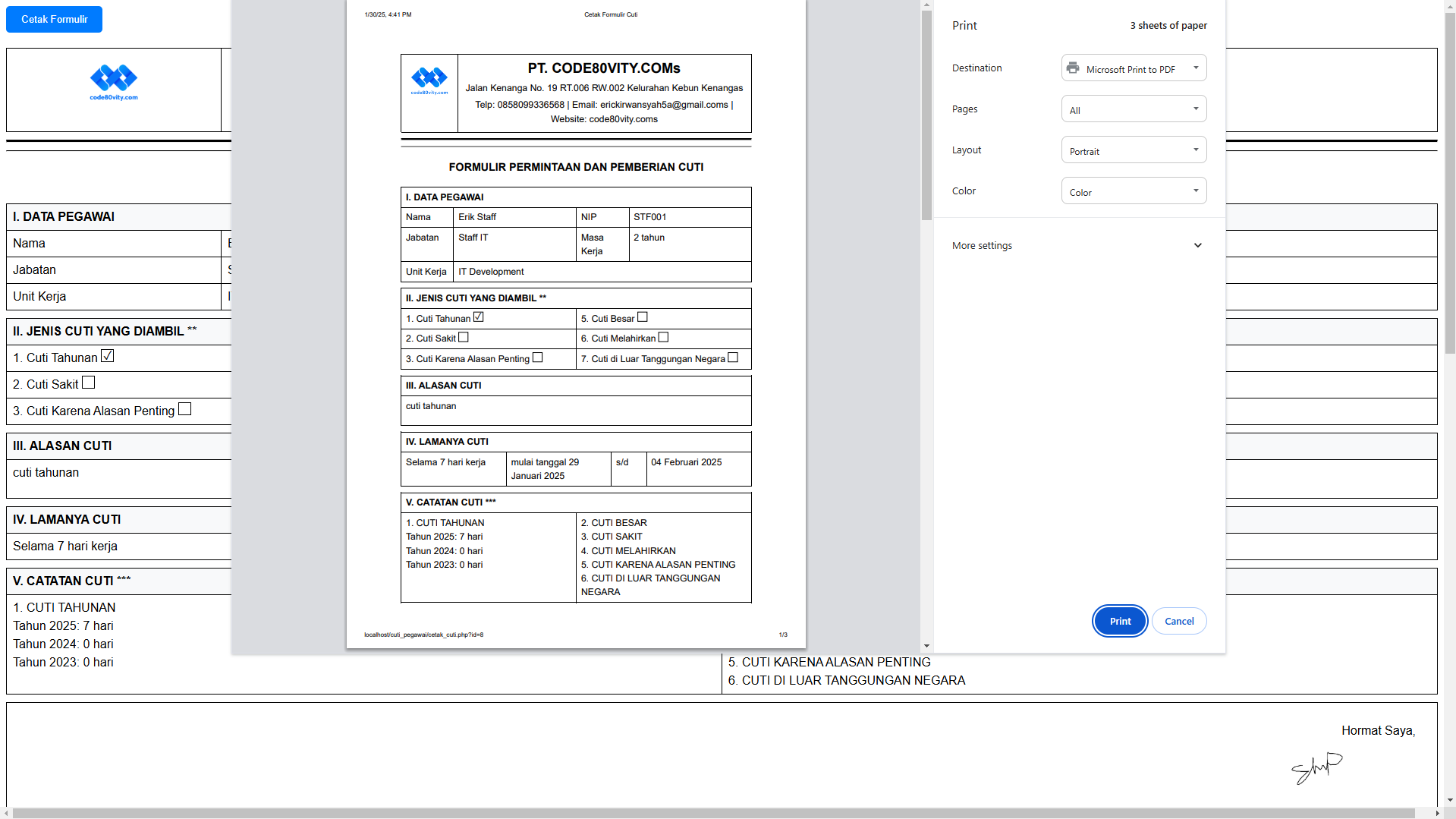Click the Cetak Formulir button
The height and width of the screenshot is (819, 1456).
(54, 19)
